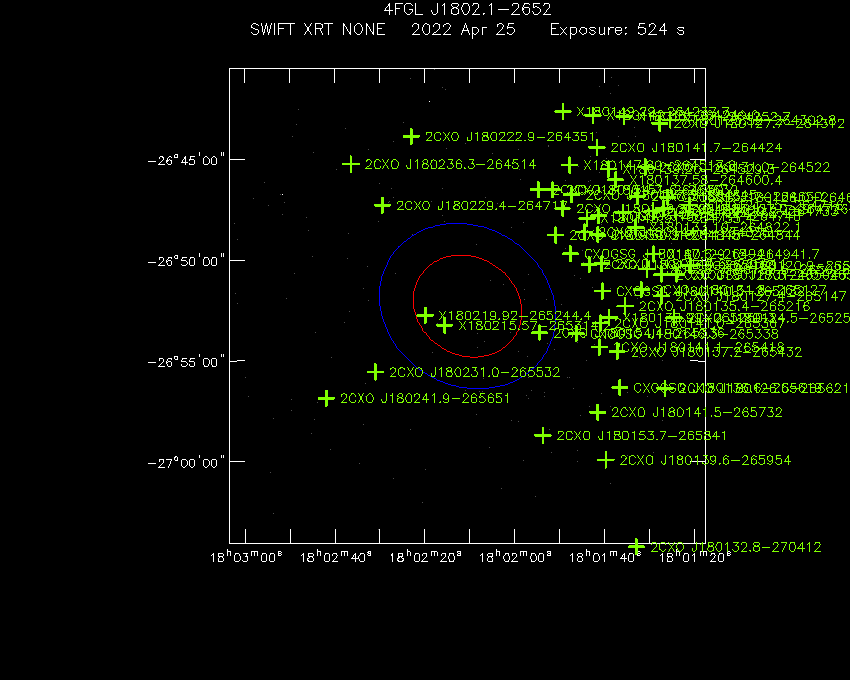Click the cross marker of 2CXO J180141.5-265732
This screenshot has width=850, height=680.
[597, 412]
